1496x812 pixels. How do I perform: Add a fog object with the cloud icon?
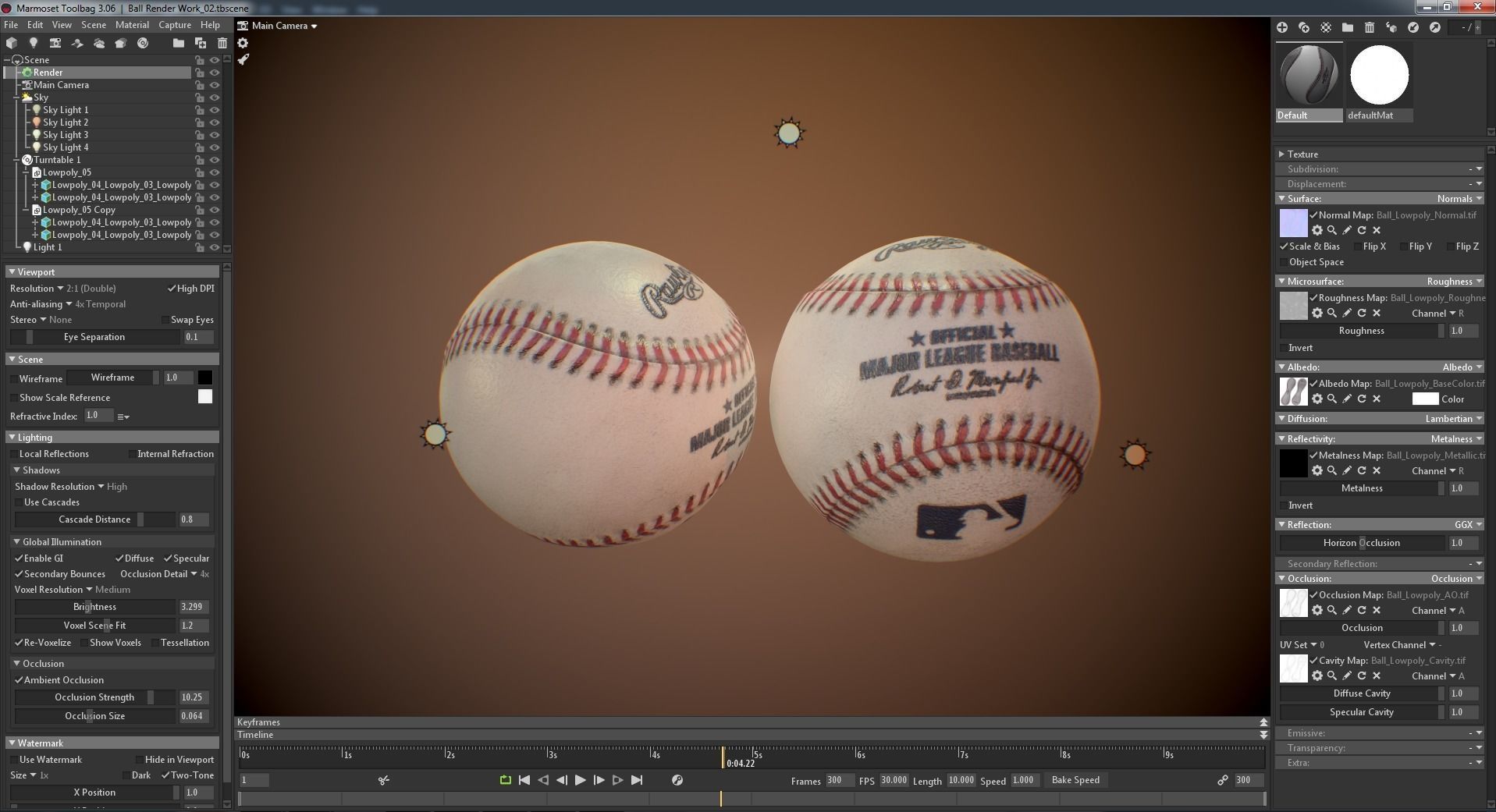coord(99,43)
